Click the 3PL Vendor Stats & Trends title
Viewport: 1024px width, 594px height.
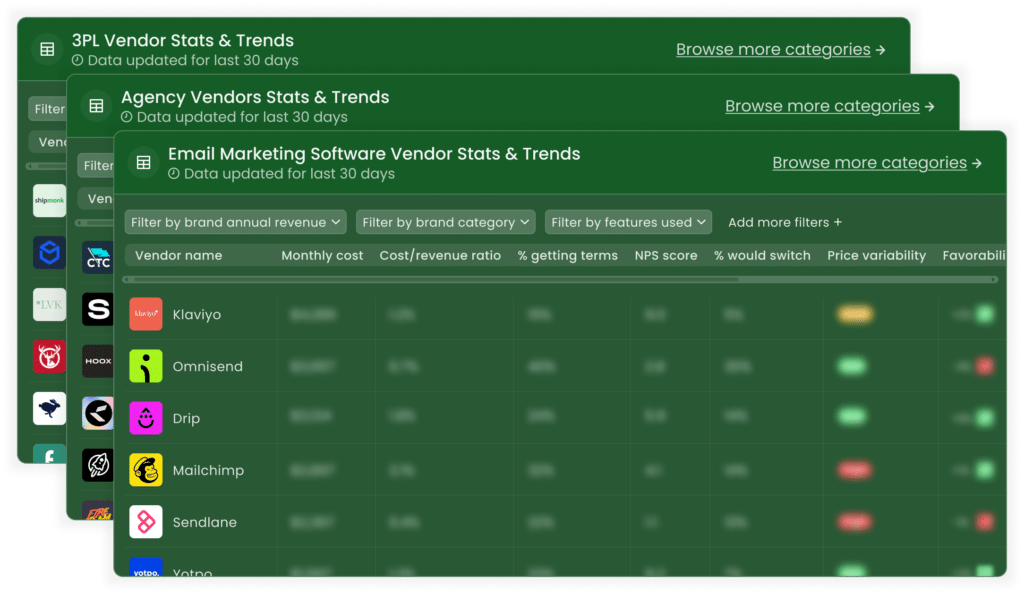click(x=183, y=40)
